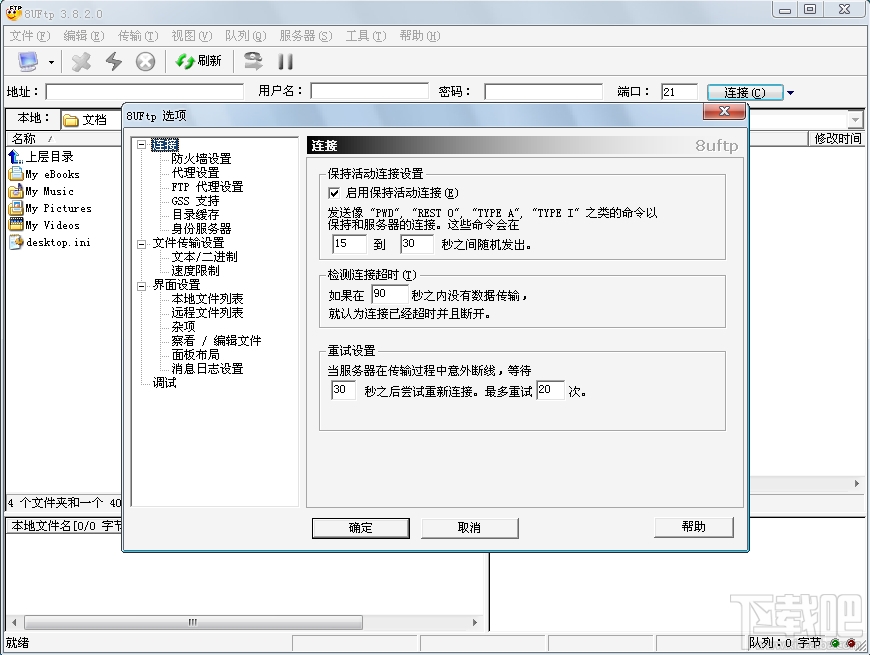Click the lightning quick-connect toolbar icon
This screenshot has width=870, height=655.
(114, 61)
